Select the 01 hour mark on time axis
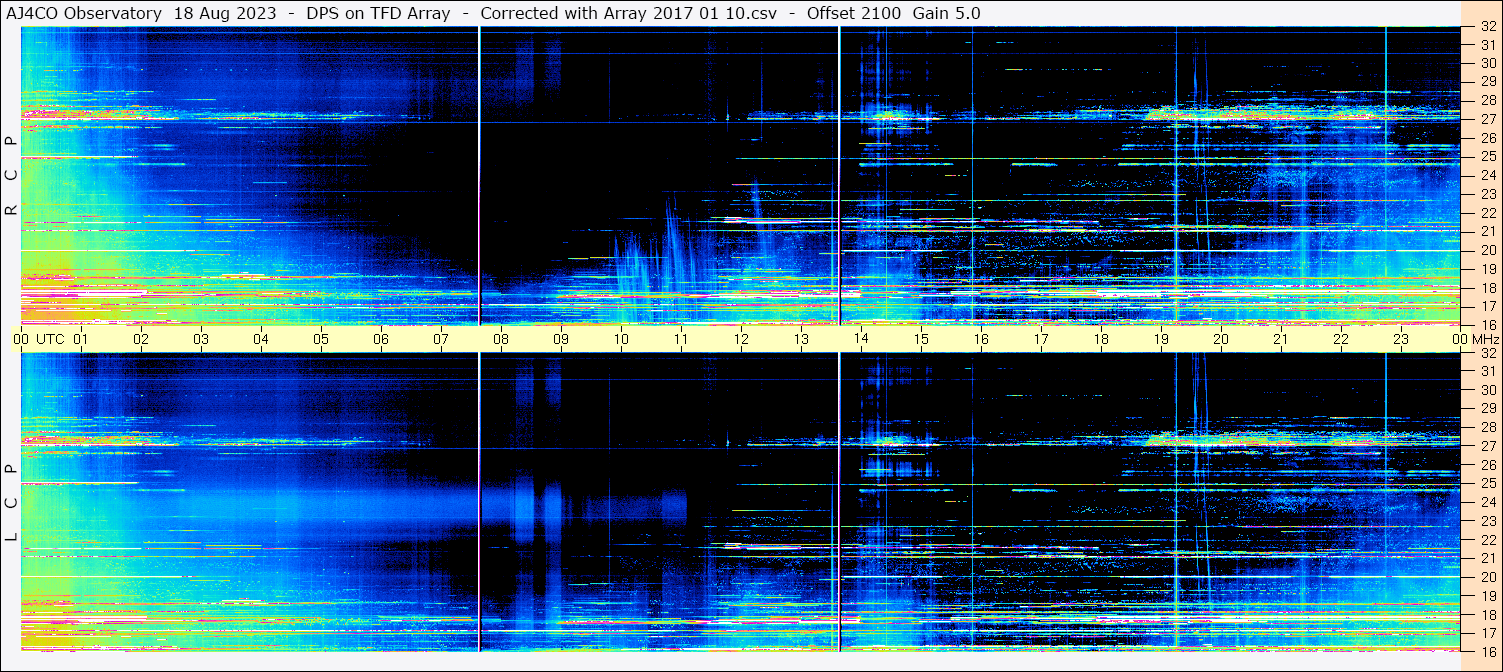This screenshot has width=1503, height=672. point(82,339)
